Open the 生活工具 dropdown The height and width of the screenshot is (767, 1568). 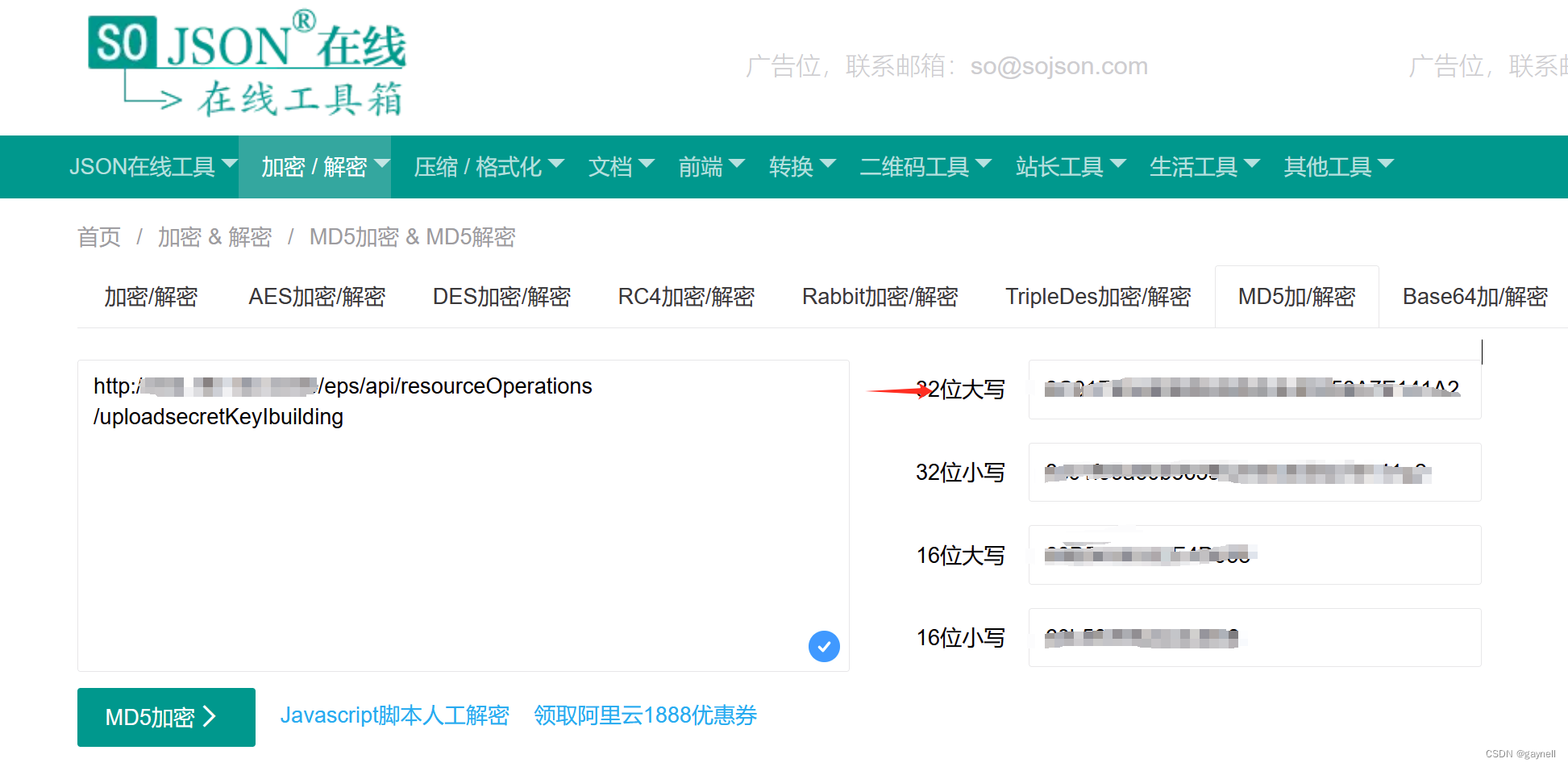[x=1204, y=167]
